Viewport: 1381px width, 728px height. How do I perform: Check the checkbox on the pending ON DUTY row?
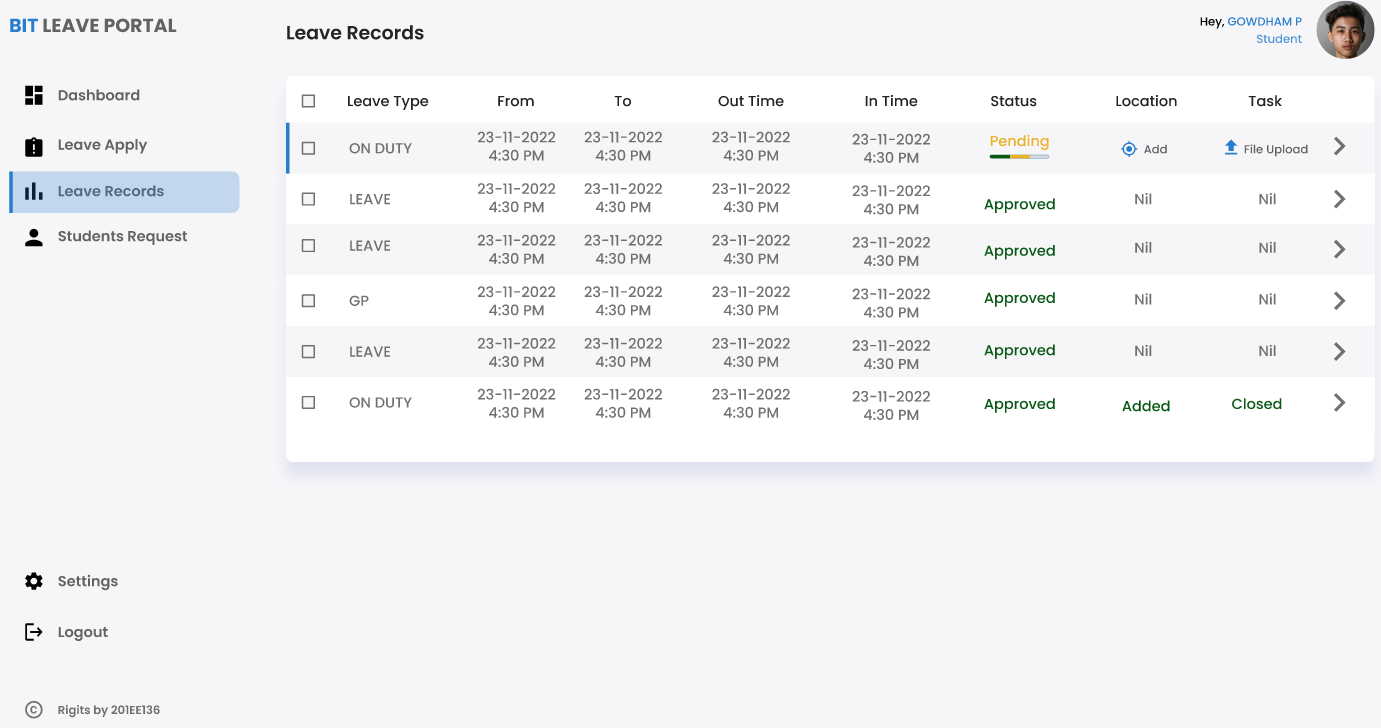pyautogui.click(x=308, y=146)
